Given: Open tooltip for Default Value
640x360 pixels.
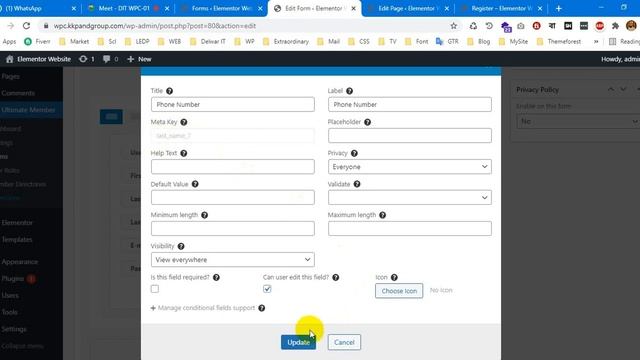Looking at the screenshot, I should click(x=195, y=184).
